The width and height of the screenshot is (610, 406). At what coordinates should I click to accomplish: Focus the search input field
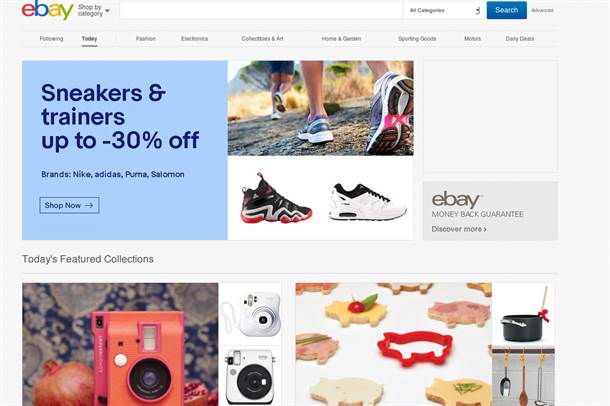pyautogui.click(x=261, y=10)
